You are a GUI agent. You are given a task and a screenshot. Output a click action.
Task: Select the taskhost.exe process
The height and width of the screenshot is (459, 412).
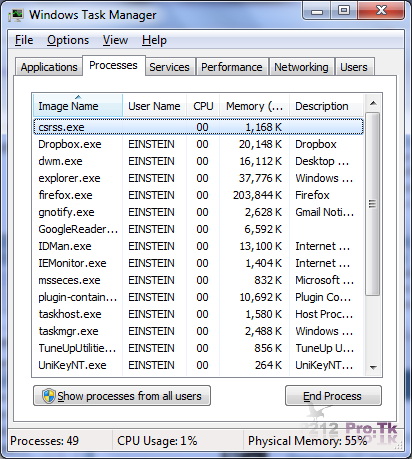point(198,314)
